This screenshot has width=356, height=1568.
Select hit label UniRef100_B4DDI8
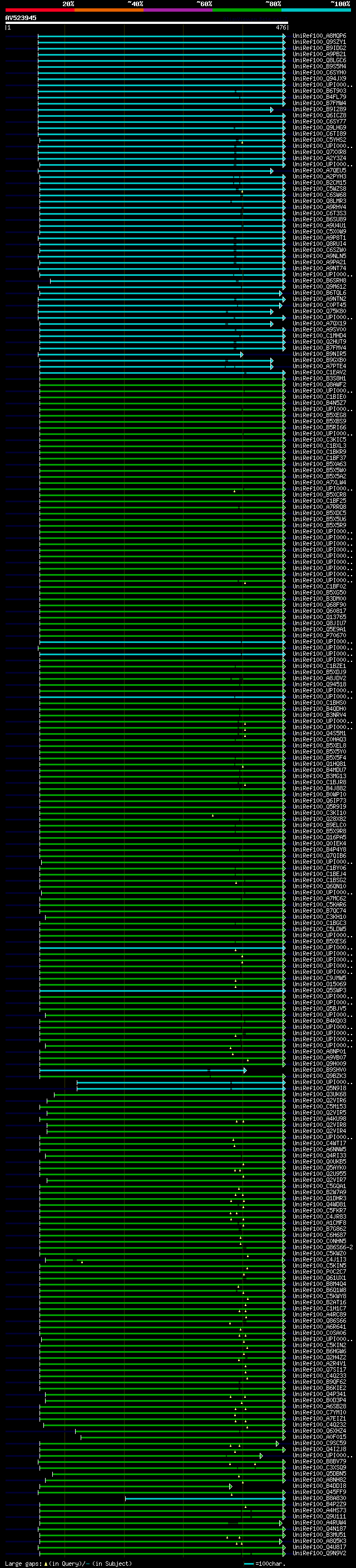pyautogui.click(x=319, y=1486)
